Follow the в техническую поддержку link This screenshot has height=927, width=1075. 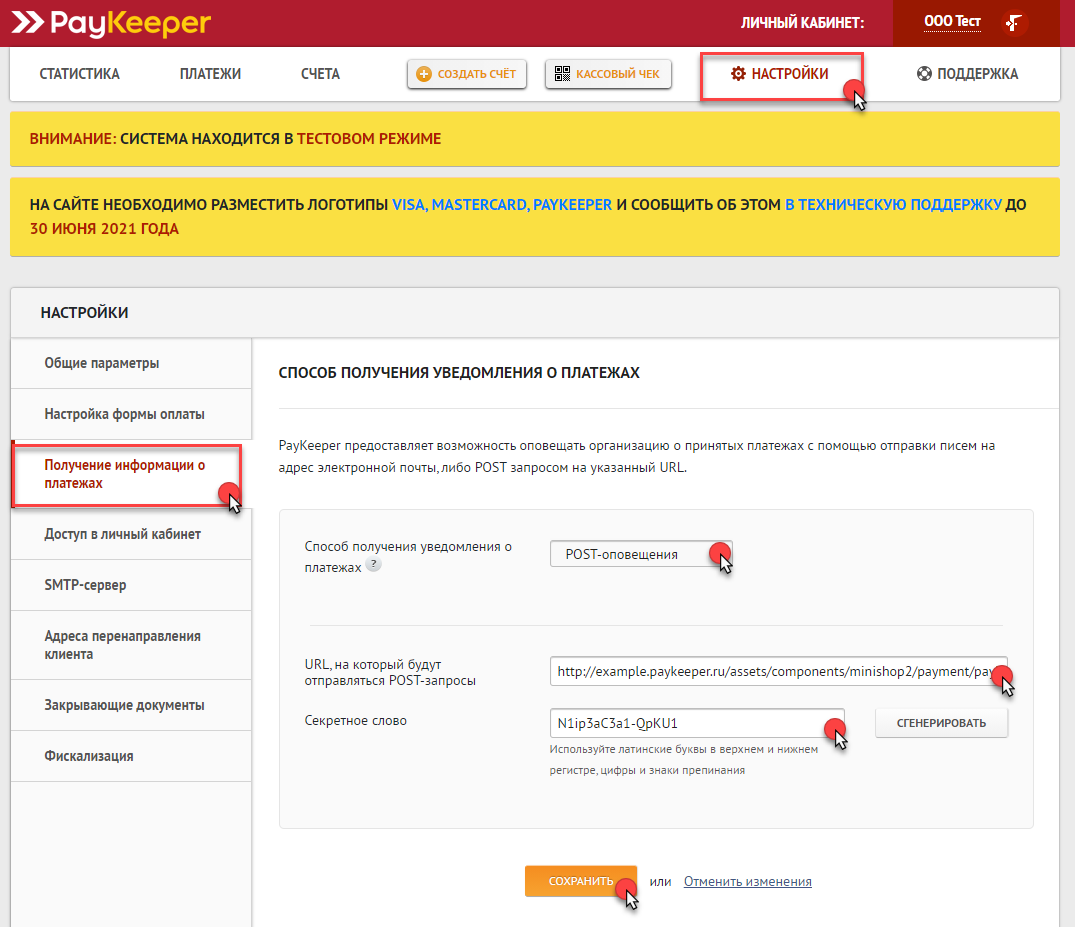pyautogui.click(x=893, y=205)
